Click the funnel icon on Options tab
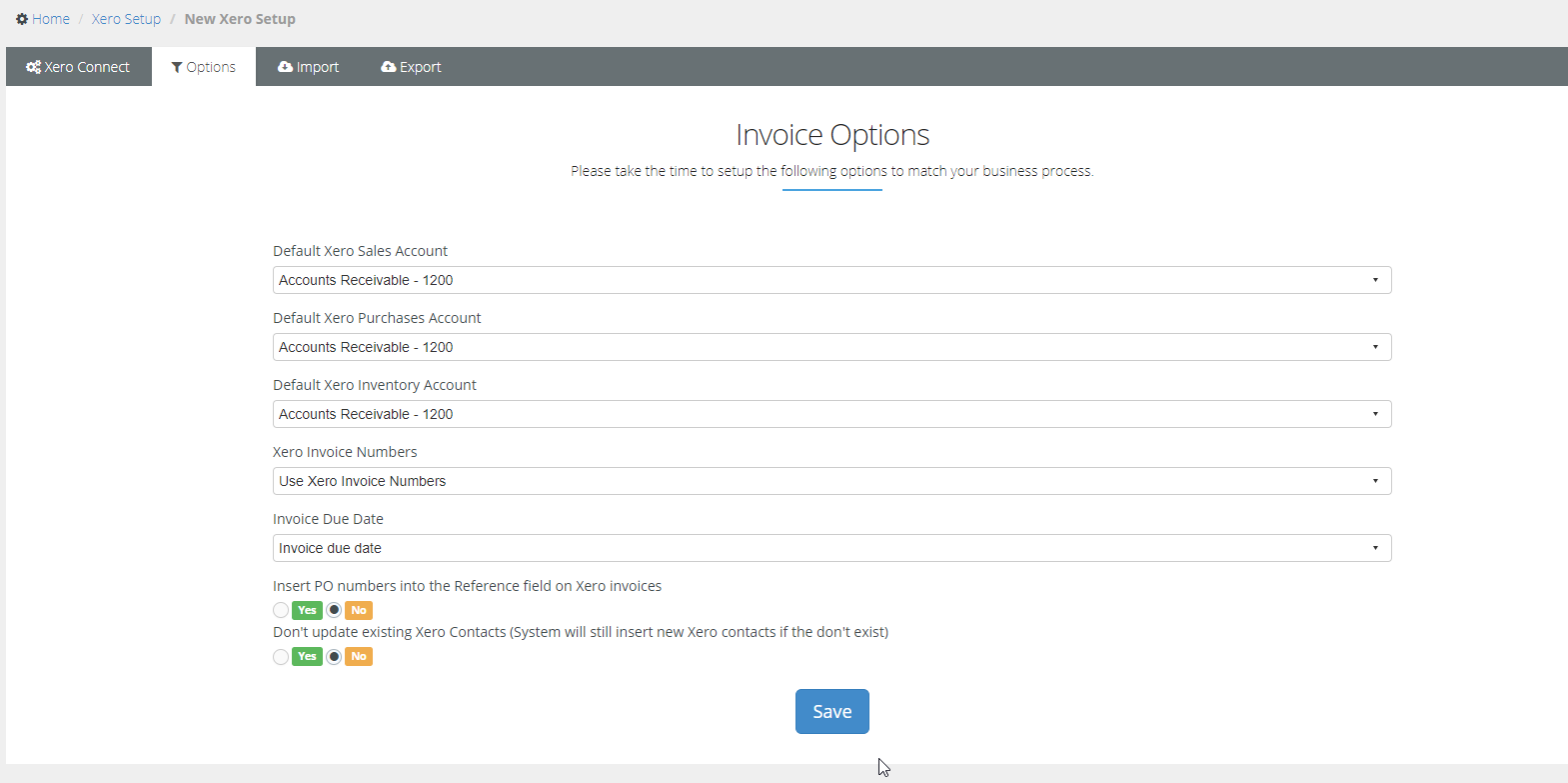1568x783 pixels. (x=177, y=67)
